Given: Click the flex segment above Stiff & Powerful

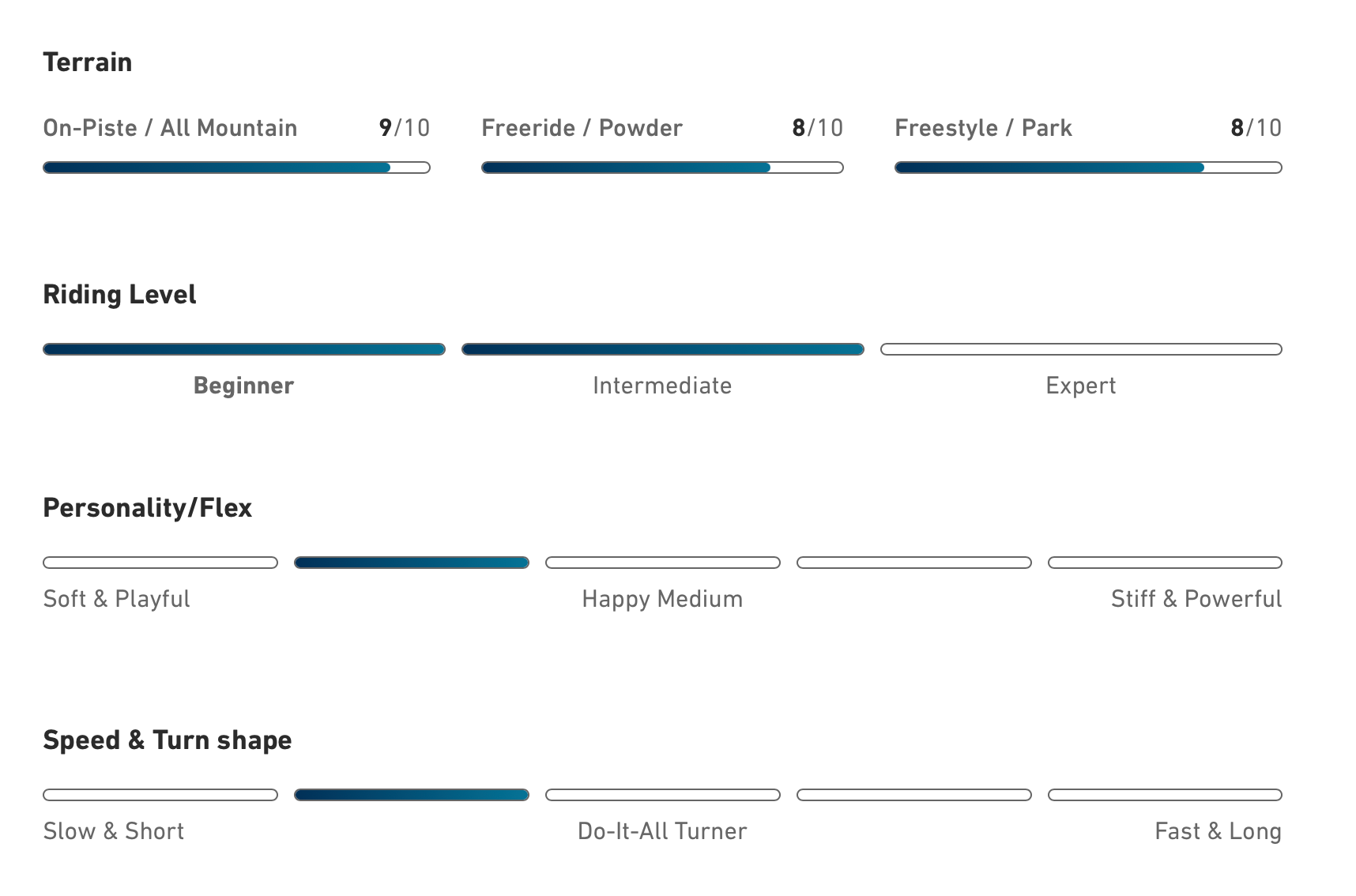Looking at the screenshot, I should tap(1165, 563).
